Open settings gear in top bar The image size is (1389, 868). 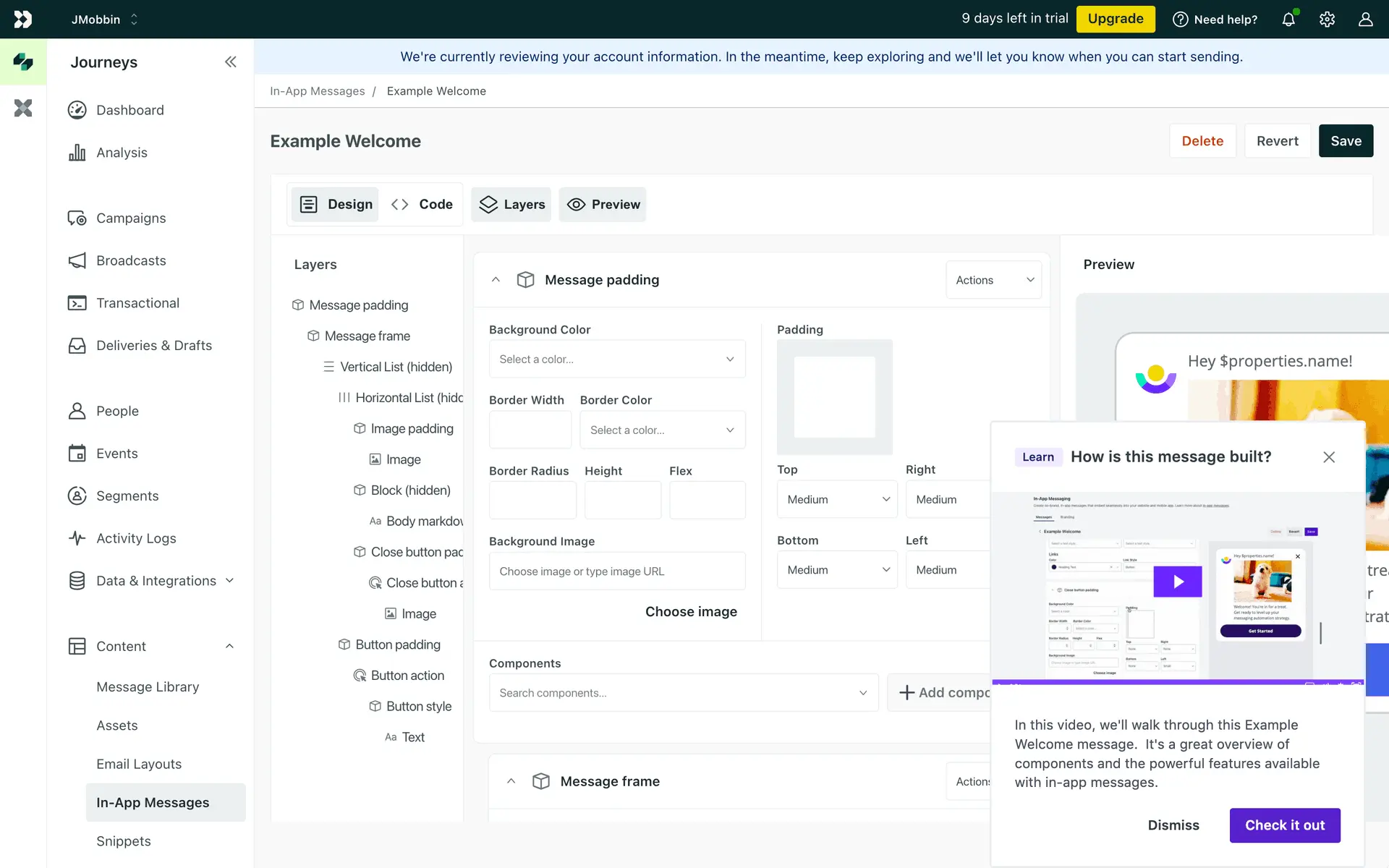pos(1327,20)
